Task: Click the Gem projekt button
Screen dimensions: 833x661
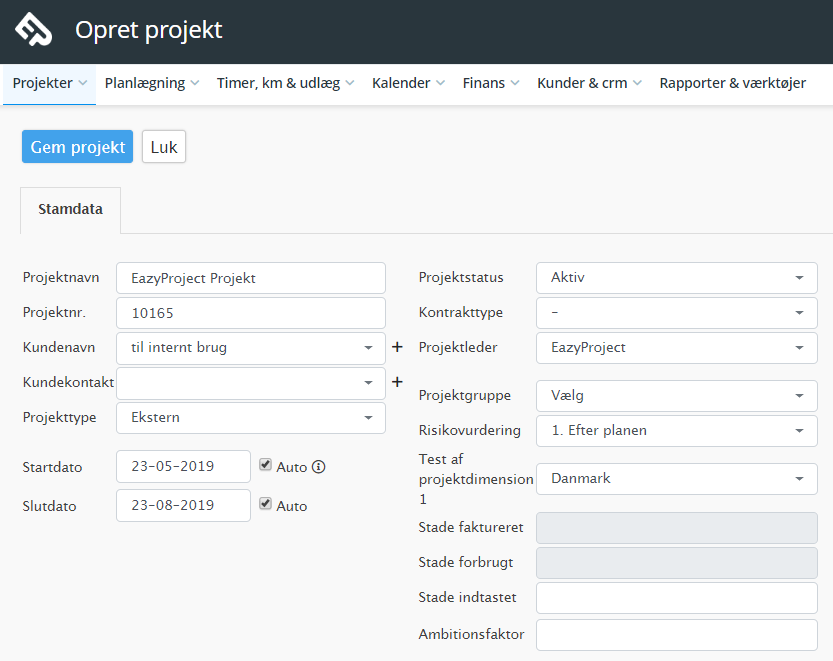Action: pyautogui.click(x=78, y=147)
